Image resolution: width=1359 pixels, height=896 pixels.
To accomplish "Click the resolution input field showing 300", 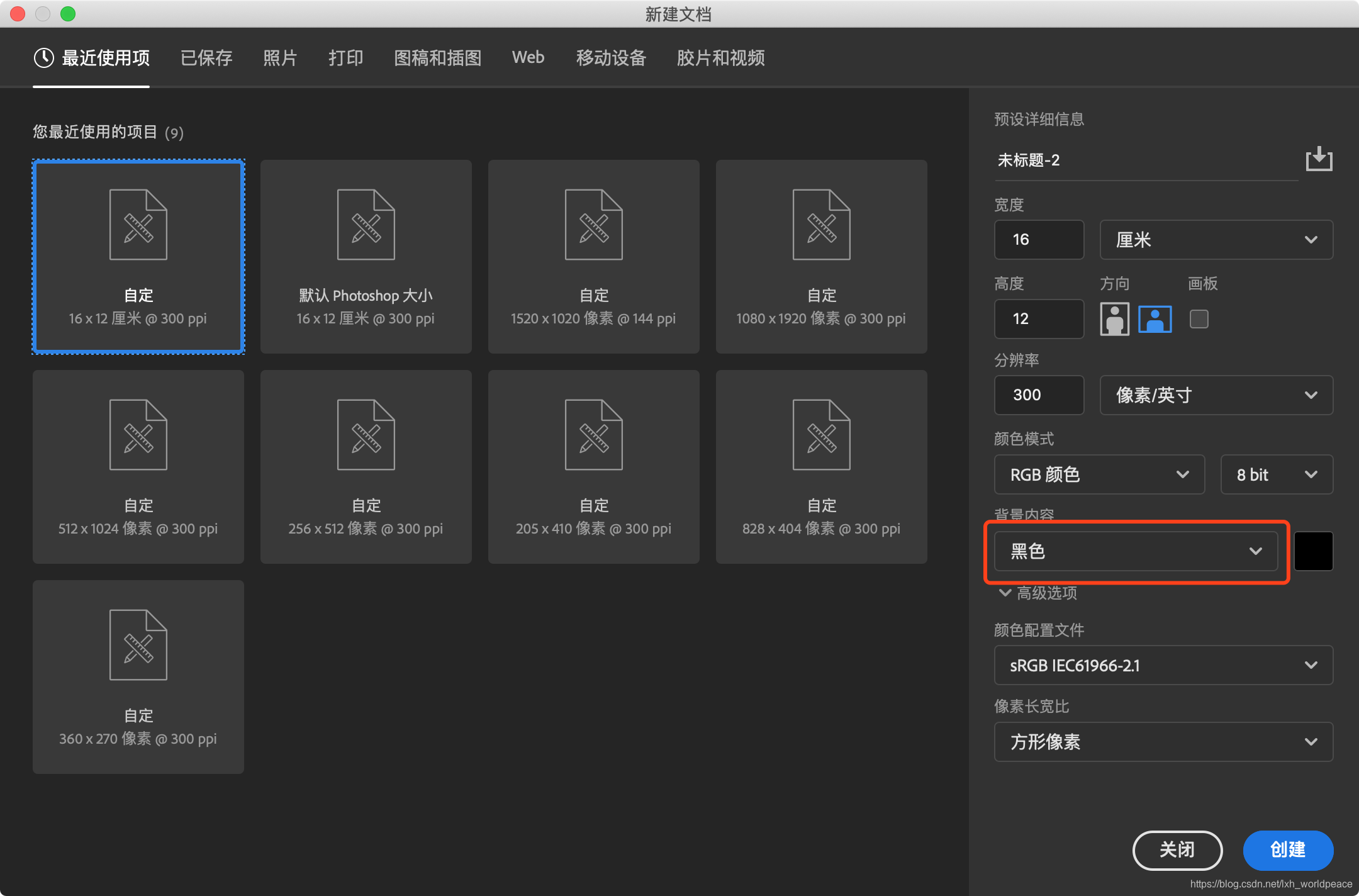I will (x=1039, y=395).
